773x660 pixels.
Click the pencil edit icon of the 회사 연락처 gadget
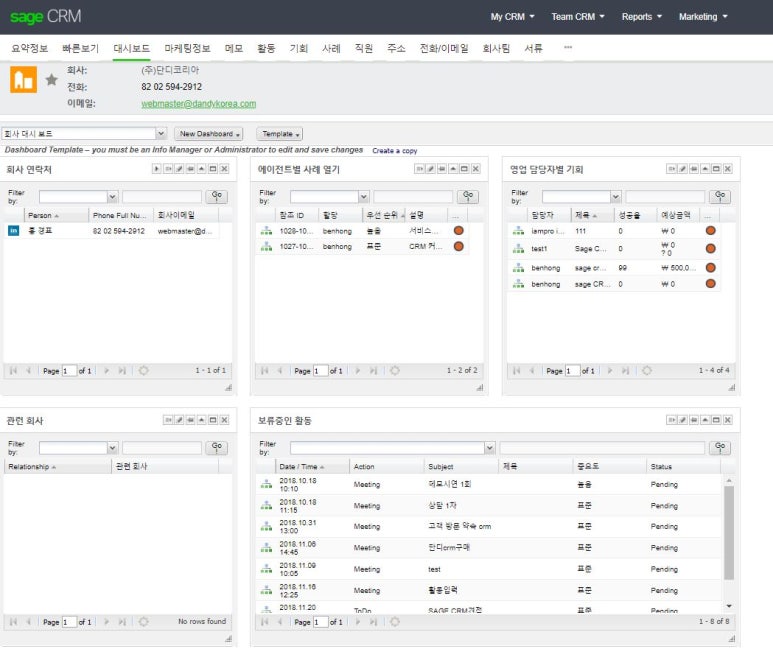pos(179,169)
